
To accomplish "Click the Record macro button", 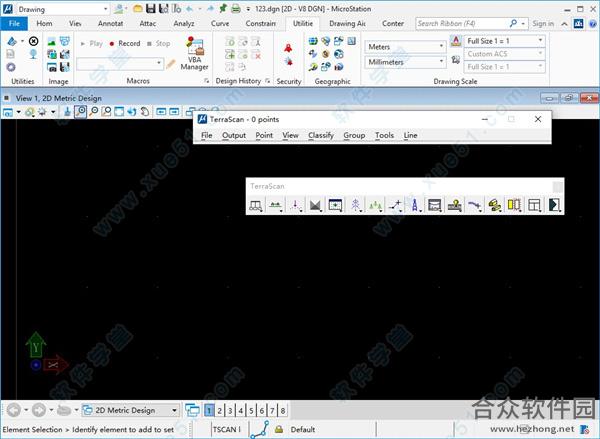I will click(x=125, y=44).
